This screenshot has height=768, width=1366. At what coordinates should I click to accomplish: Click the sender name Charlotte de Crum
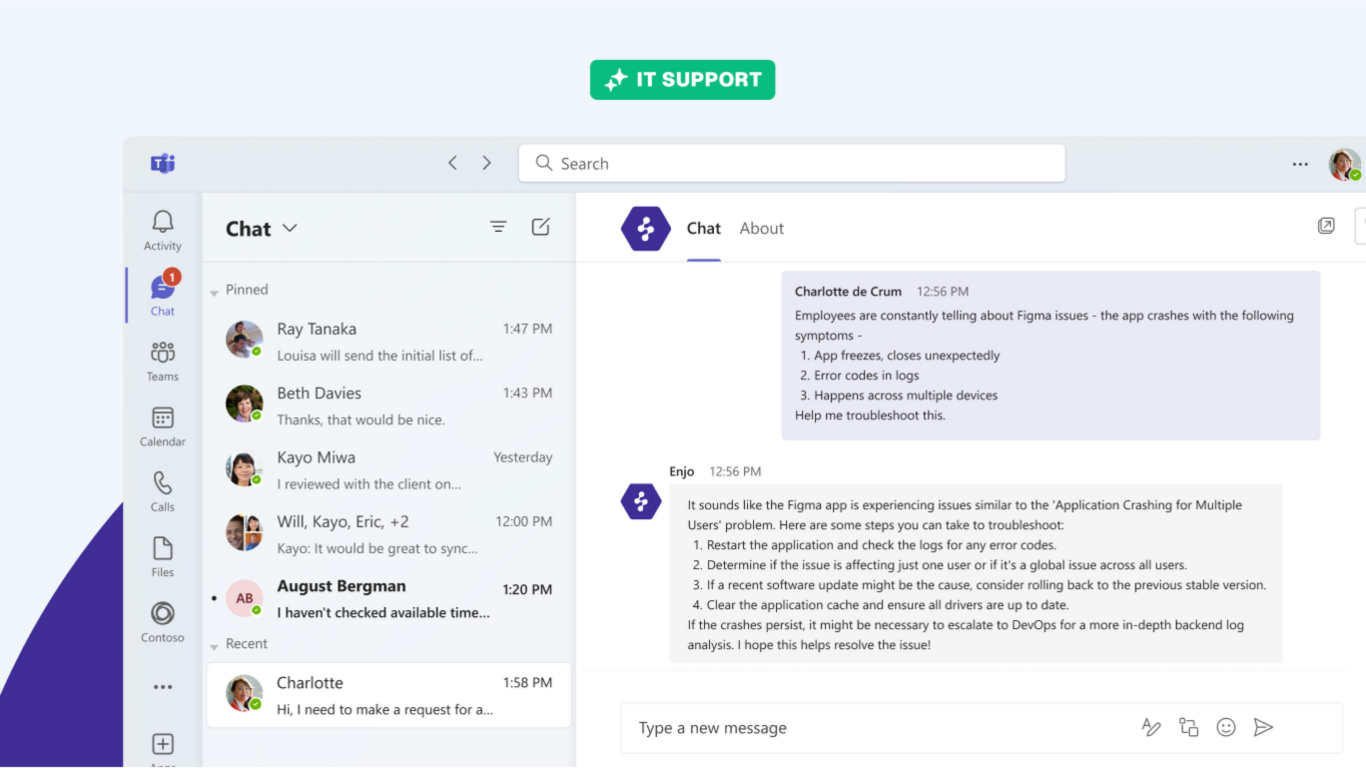(848, 292)
